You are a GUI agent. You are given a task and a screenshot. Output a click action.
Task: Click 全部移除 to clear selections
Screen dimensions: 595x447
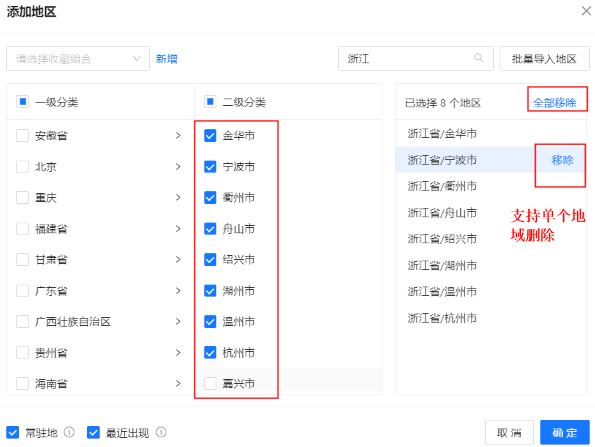point(554,102)
